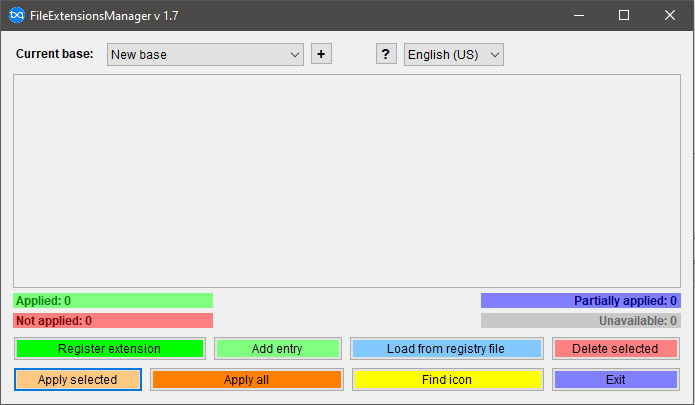Screen dimensions: 695x405
Task: Click the gray Unavailable: 0 label
Action: (x=581, y=321)
